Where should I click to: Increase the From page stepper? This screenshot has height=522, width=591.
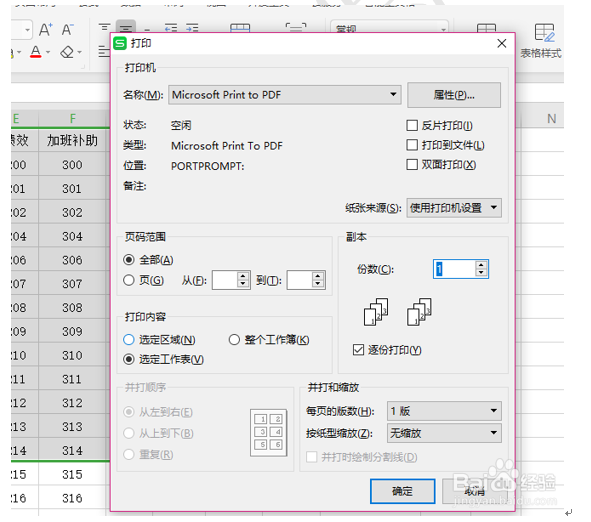(243, 276)
